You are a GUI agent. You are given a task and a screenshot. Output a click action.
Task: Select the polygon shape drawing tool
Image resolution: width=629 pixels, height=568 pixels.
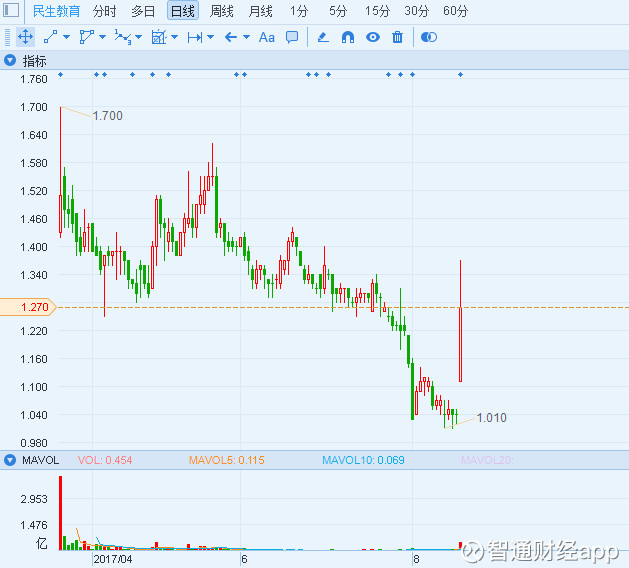86,37
